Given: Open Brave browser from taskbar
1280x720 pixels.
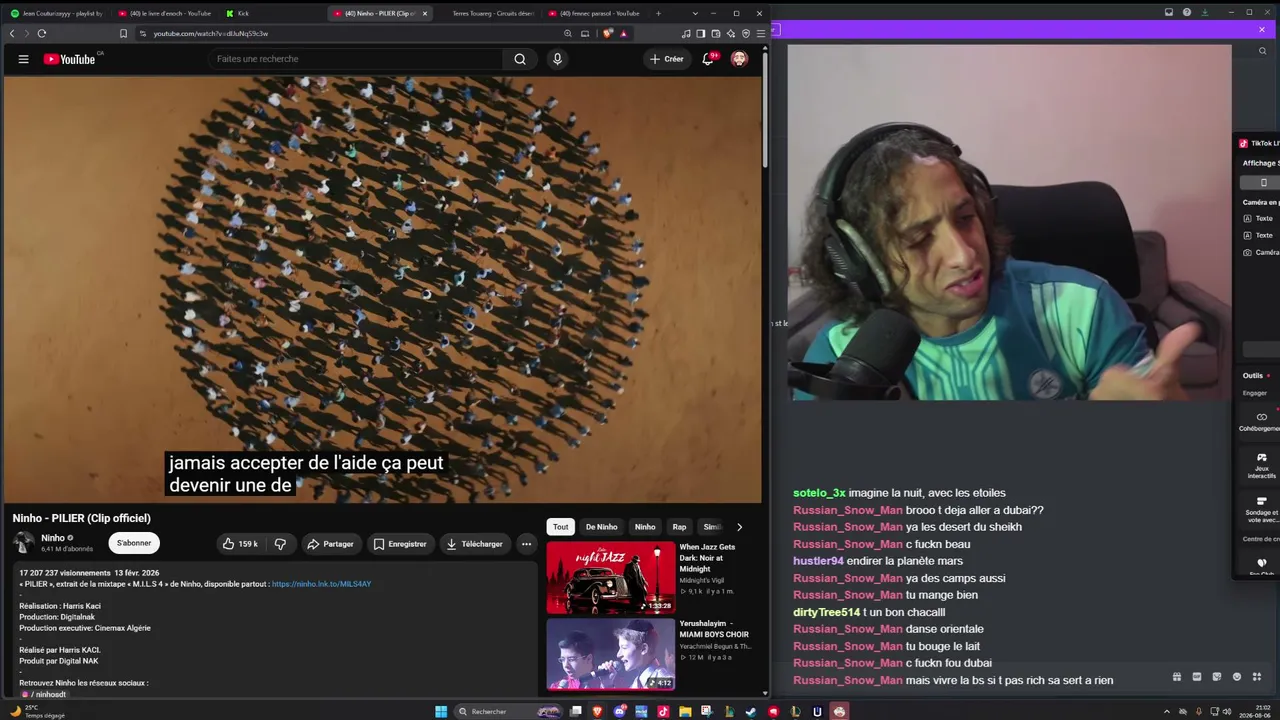Looking at the screenshot, I should point(599,712).
